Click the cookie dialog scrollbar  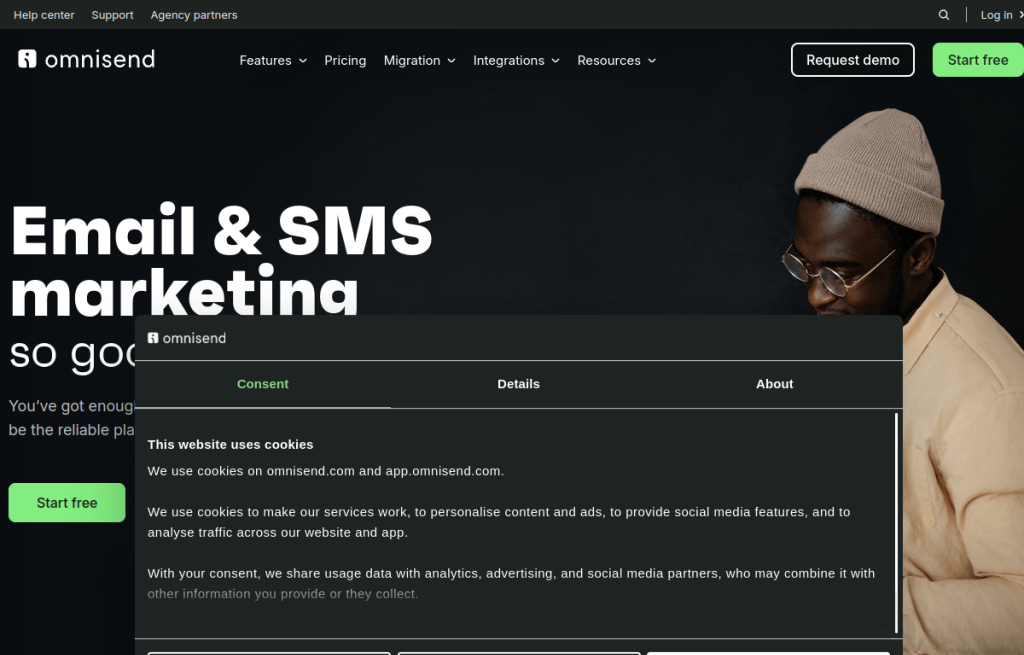pos(896,522)
